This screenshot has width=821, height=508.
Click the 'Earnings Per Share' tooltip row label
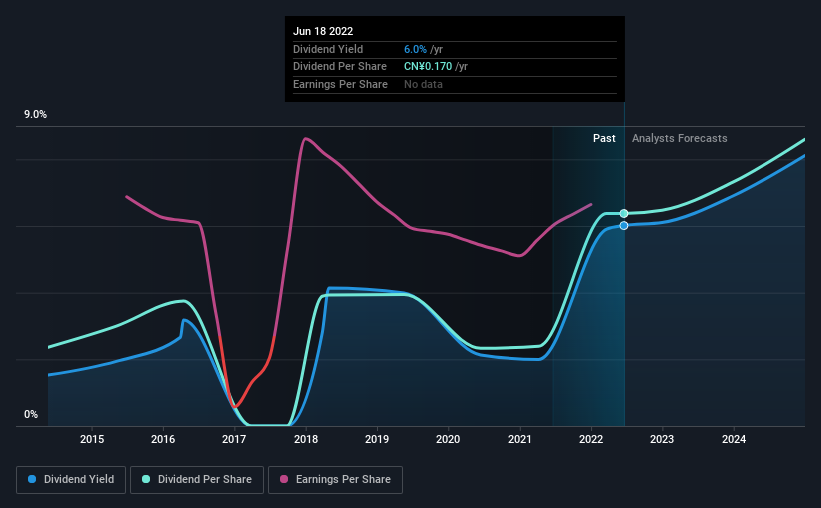pyautogui.click(x=340, y=84)
